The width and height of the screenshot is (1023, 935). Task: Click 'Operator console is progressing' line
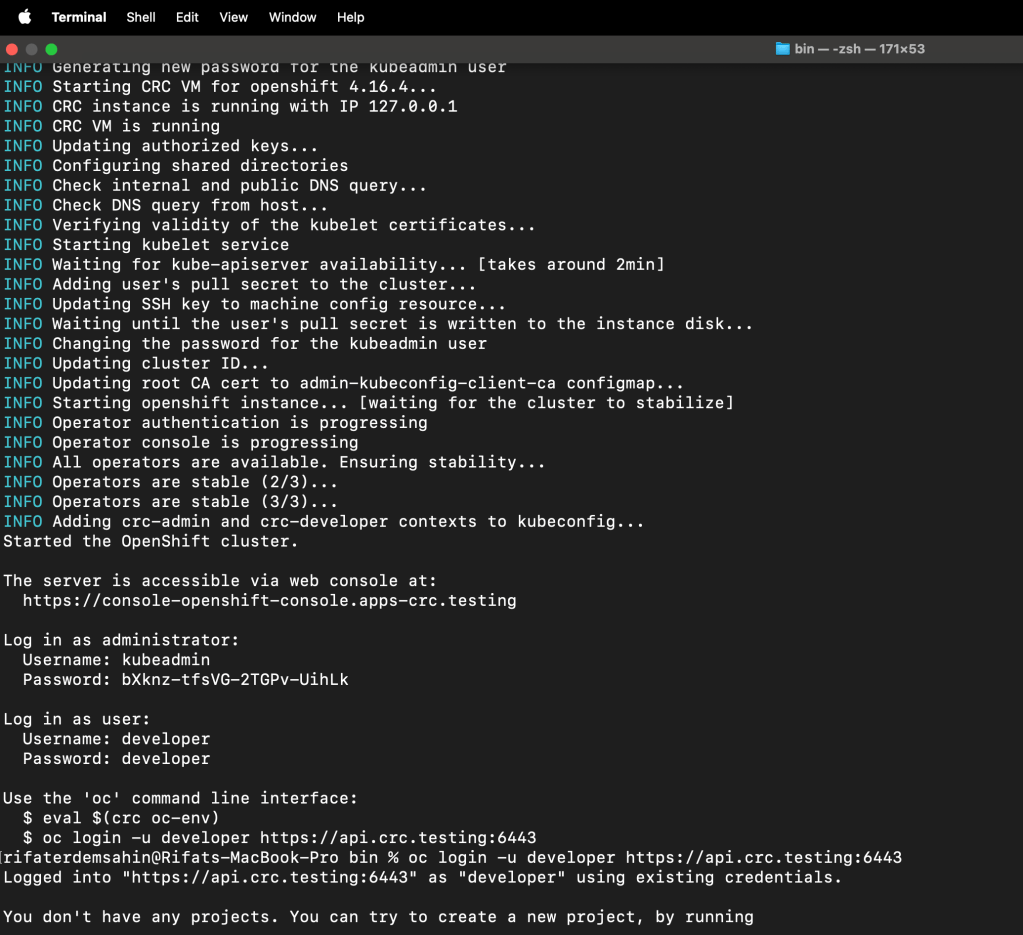(x=181, y=442)
